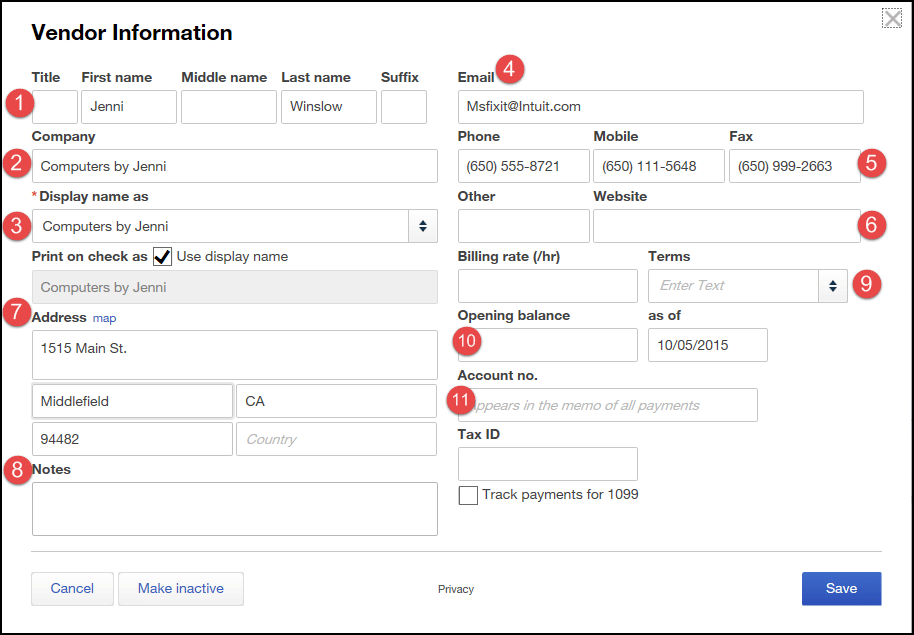Open the Display name as dropdown
This screenshot has height=635, width=914.
[x=422, y=226]
